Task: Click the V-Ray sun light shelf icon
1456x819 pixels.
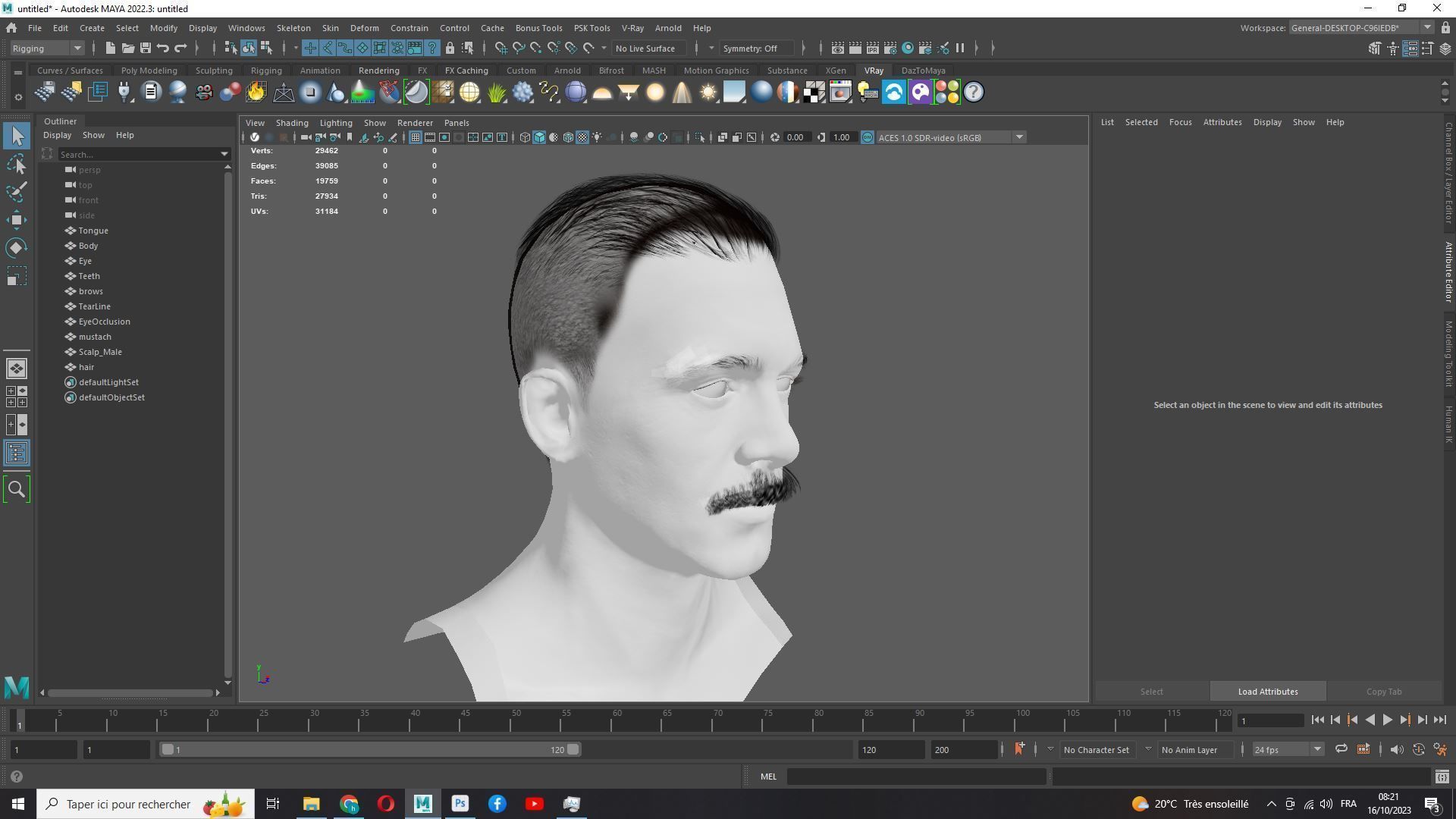Action: coord(708,93)
